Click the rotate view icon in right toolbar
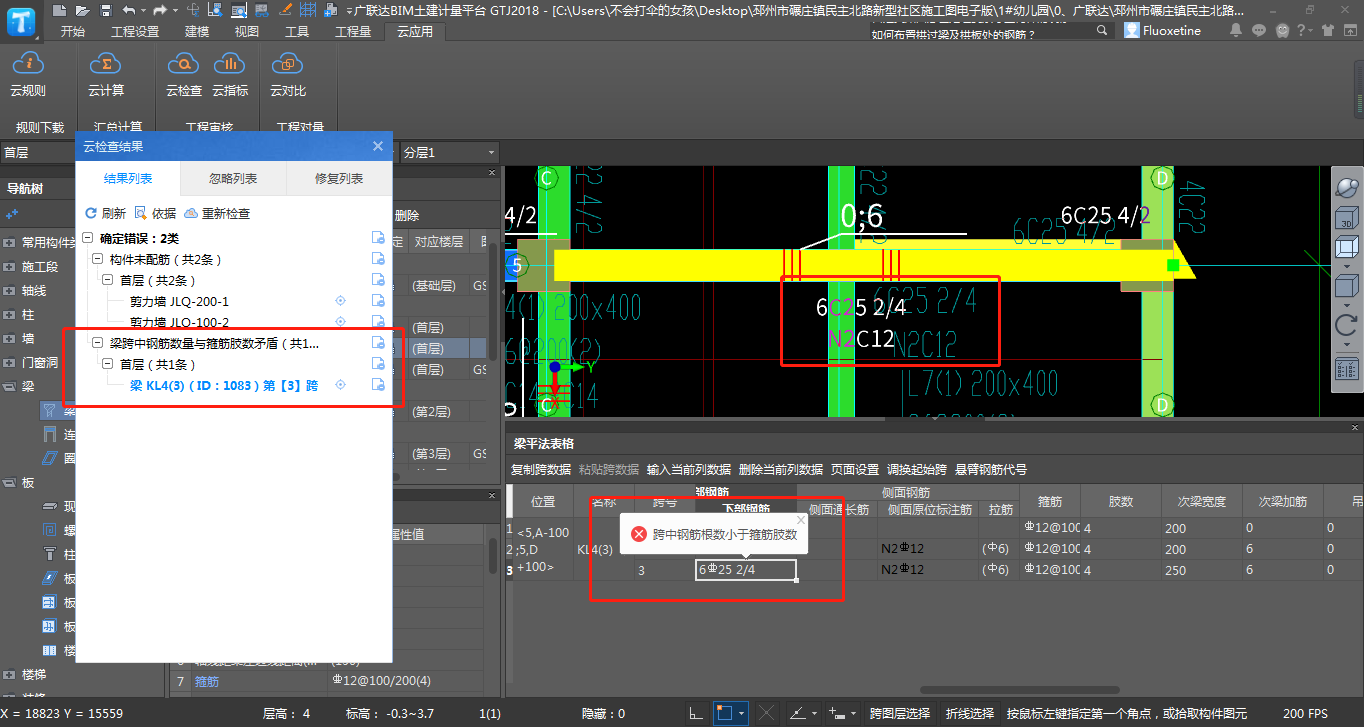The height and width of the screenshot is (727, 1364). [1347, 326]
